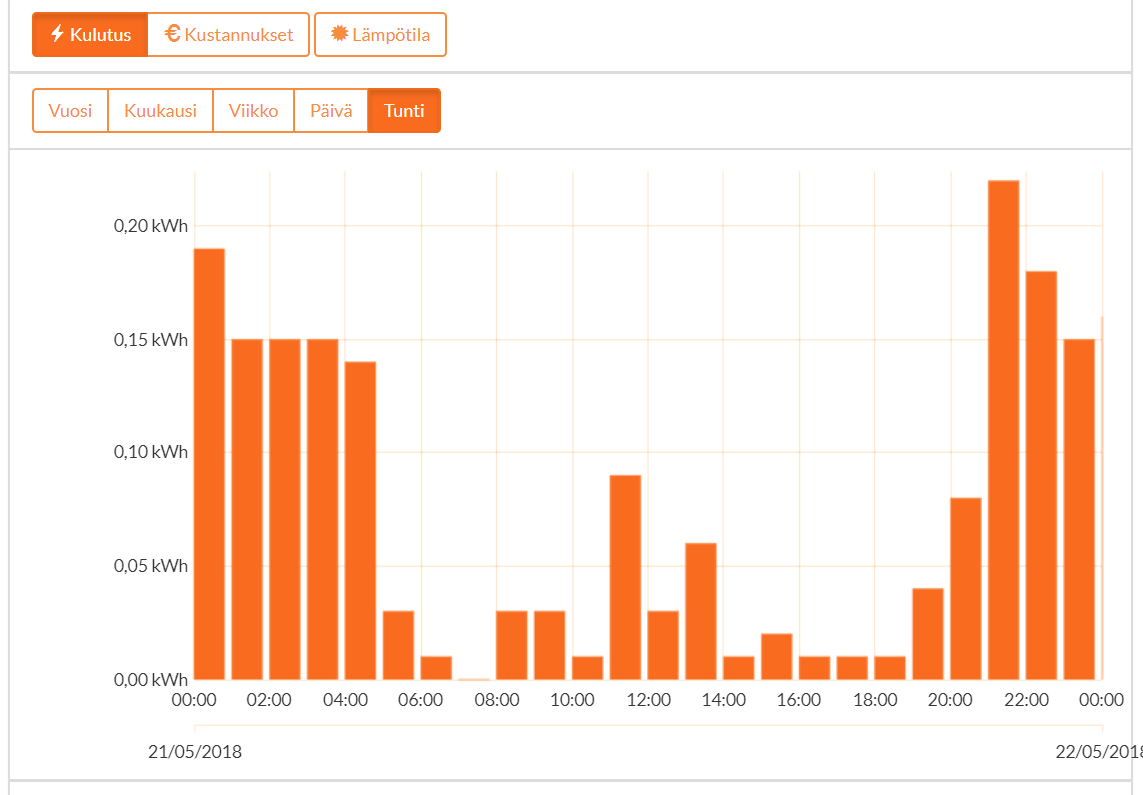Switch period to Kuukausi
1143x795 pixels.
160,111
